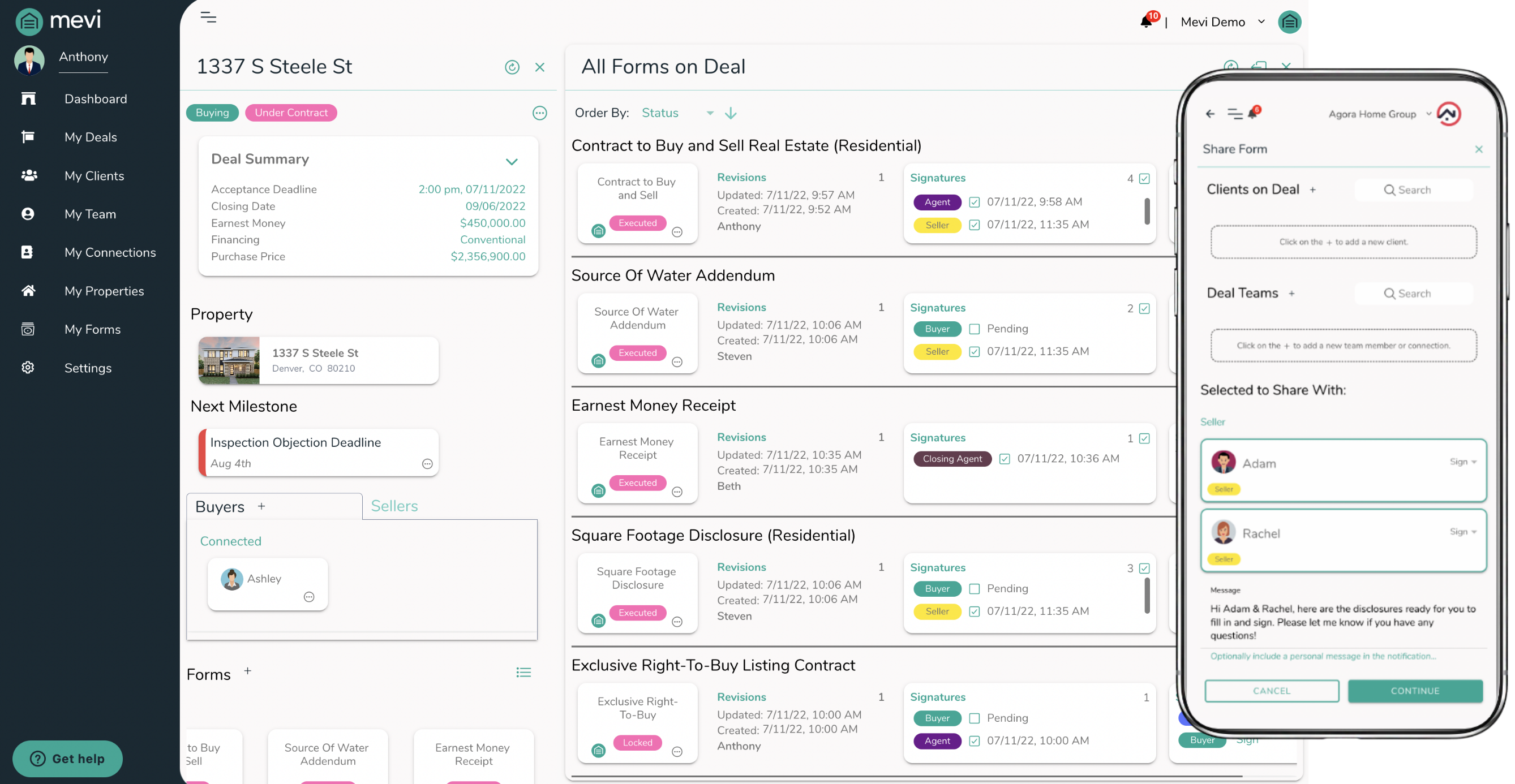Open Ashley's buyer card options icon
Screen dimensions: 1515x784
point(309,597)
